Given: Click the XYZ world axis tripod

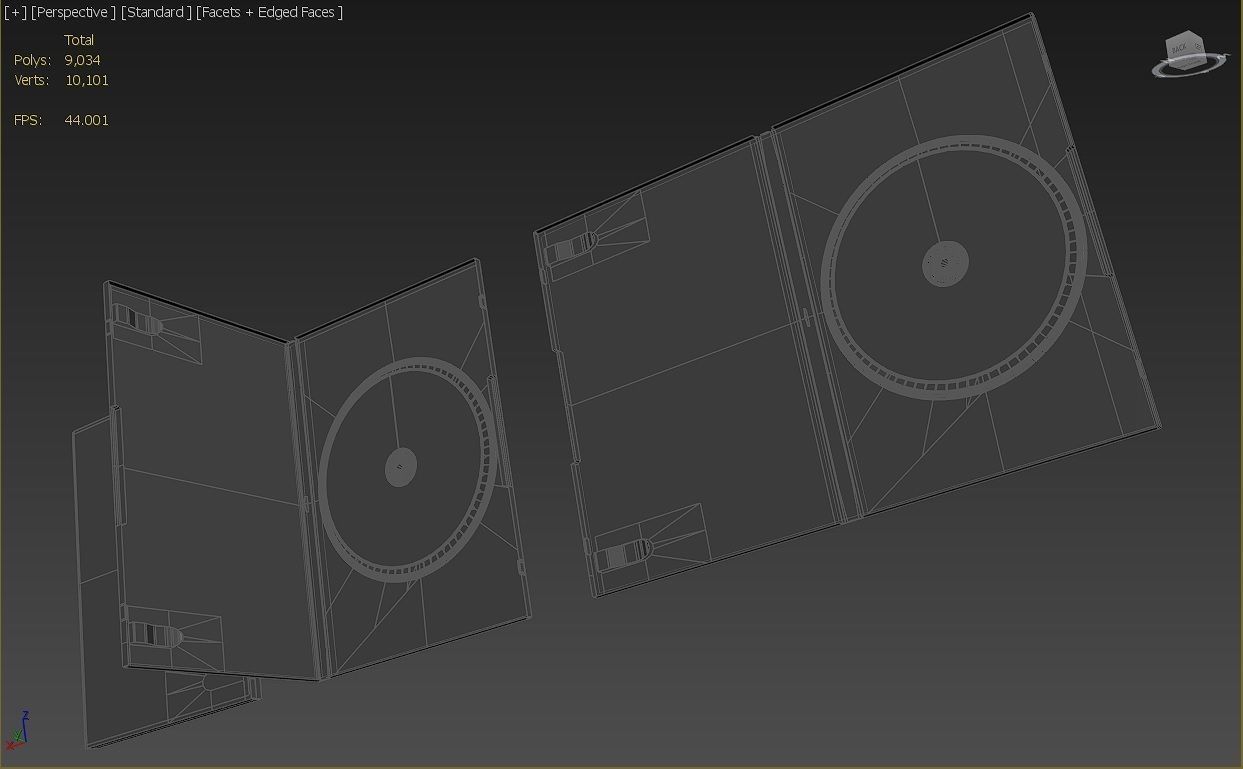Looking at the screenshot, I should (18, 731).
